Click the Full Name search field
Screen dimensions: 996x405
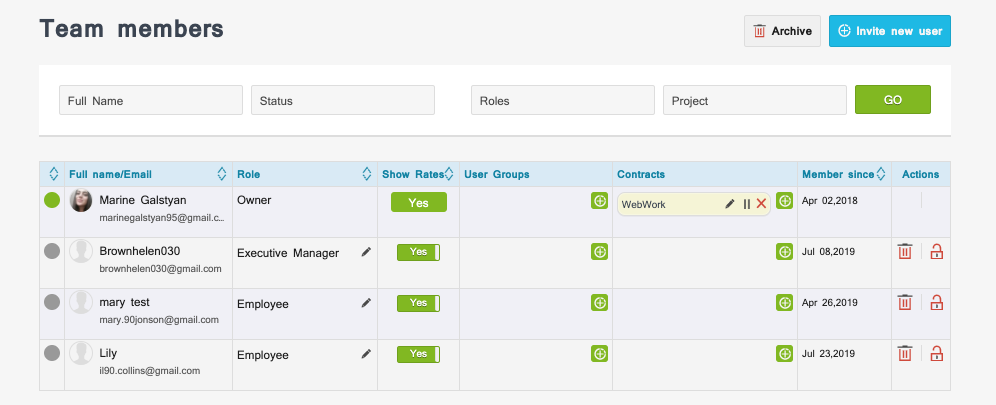[151, 100]
